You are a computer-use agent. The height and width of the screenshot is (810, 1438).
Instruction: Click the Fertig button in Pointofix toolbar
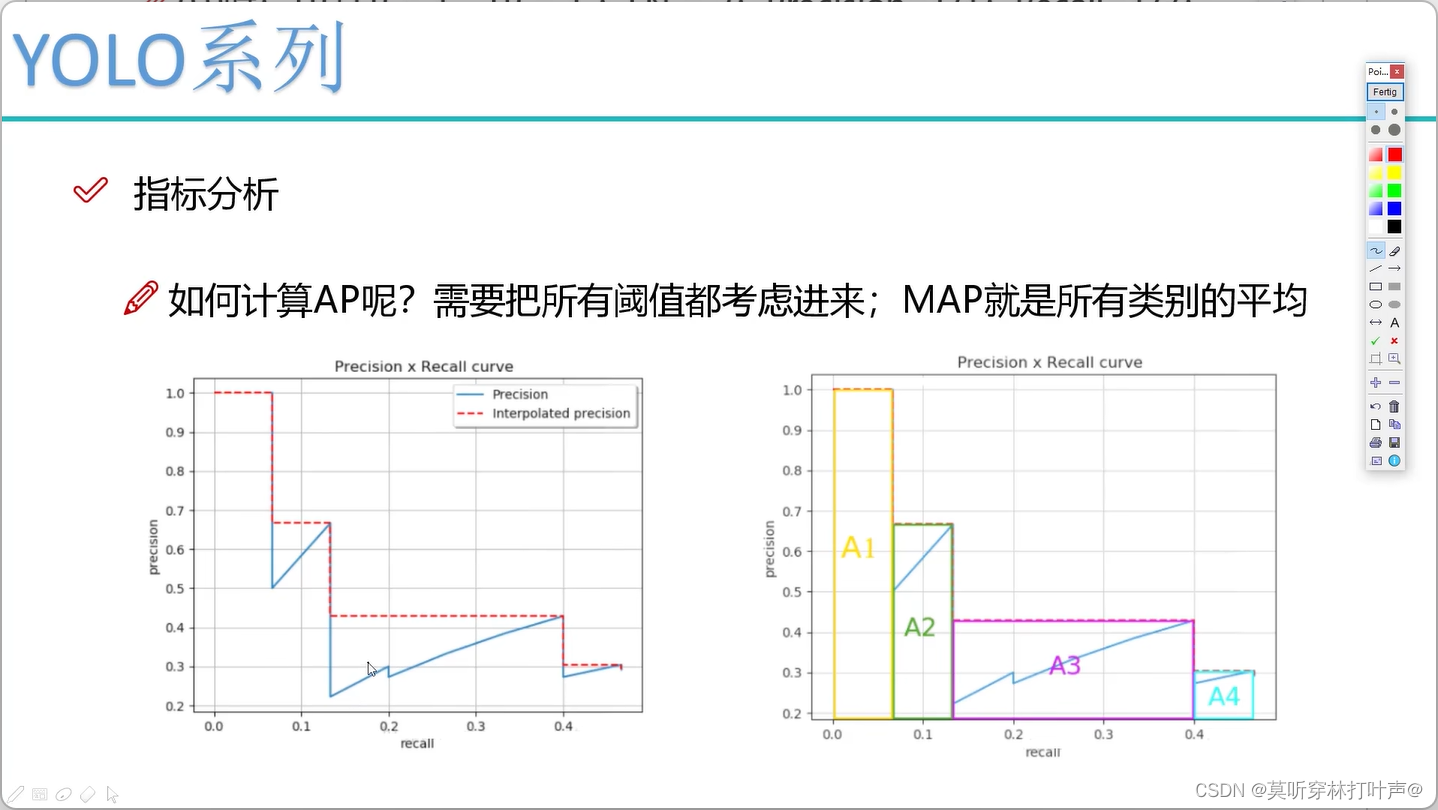pos(1385,91)
